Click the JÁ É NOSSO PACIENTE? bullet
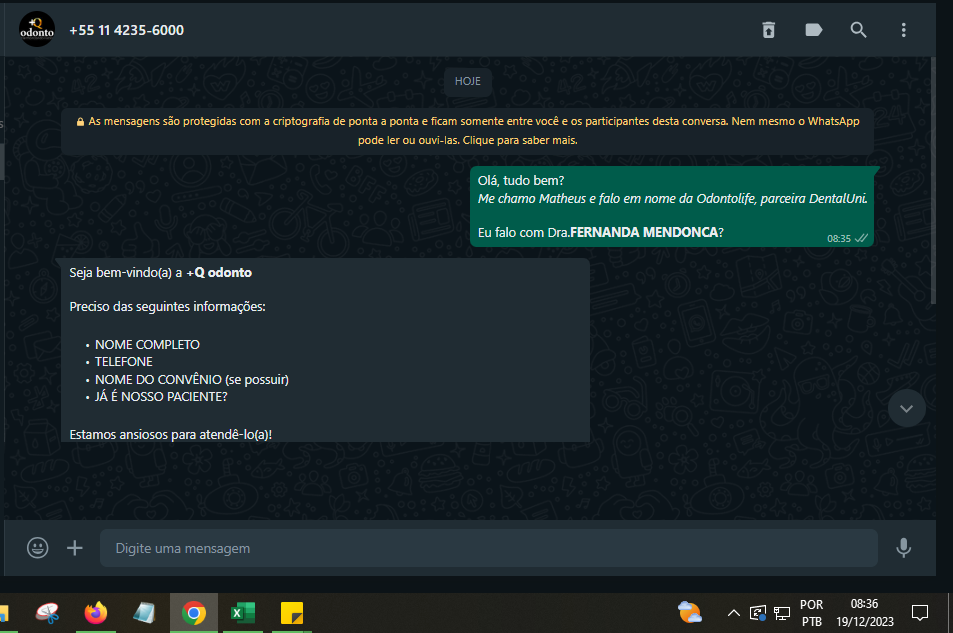The height and width of the screenshot is (633, 953). pyautogui.click(x=161, y=396)
